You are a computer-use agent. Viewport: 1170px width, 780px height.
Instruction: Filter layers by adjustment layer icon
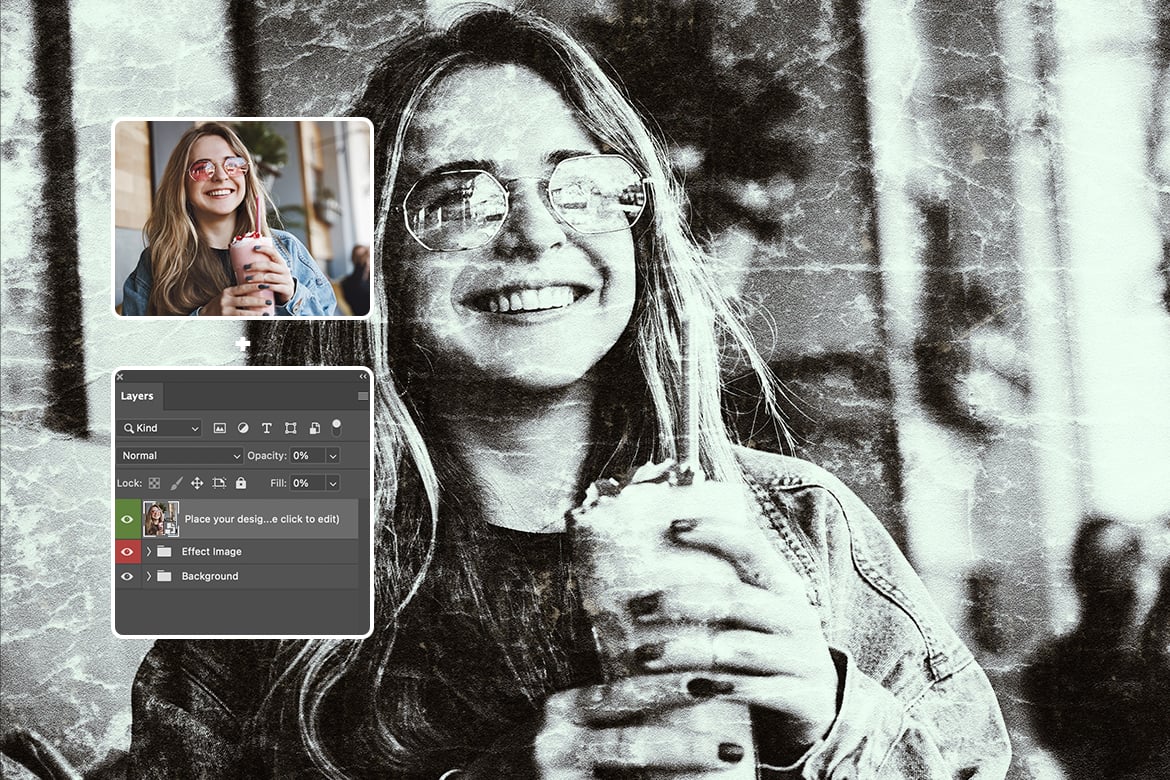click(243, 428)
